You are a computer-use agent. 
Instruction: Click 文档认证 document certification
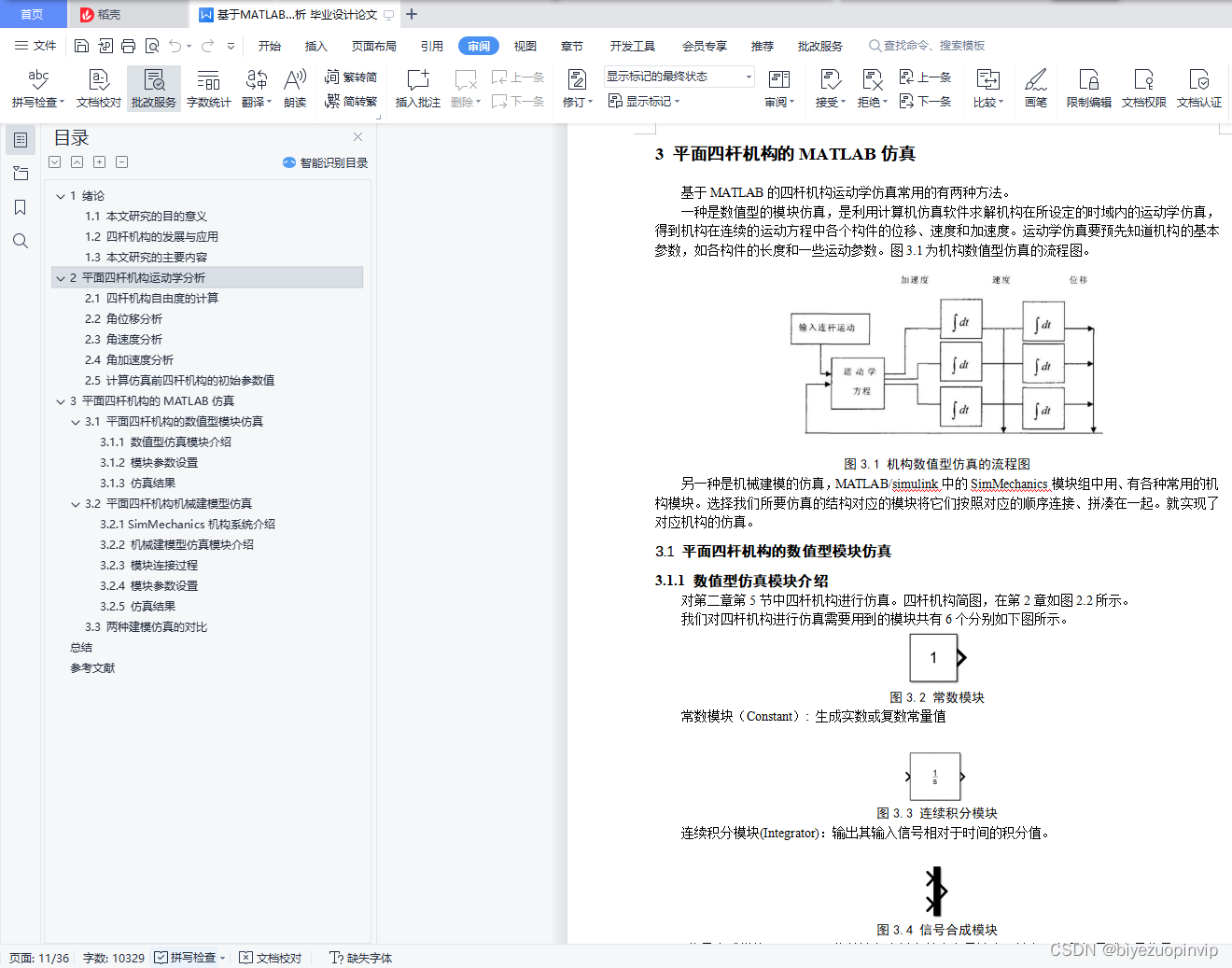coord(1199,89)
